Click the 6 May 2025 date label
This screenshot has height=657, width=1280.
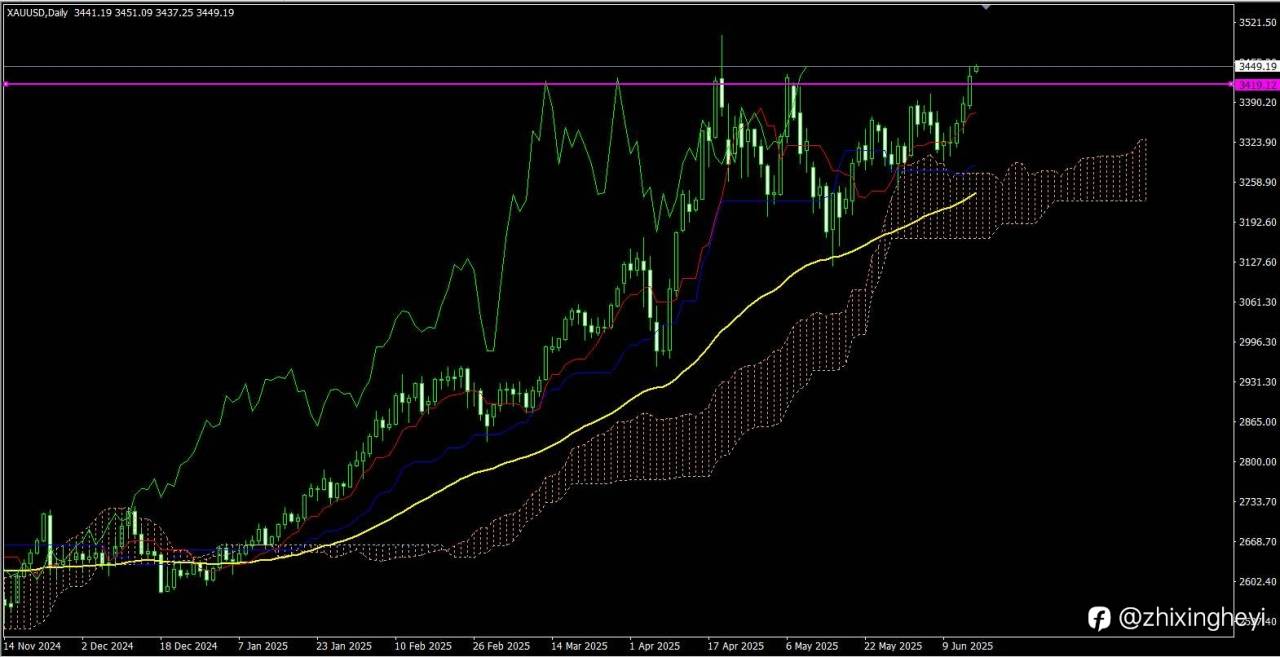pos(813,646)
